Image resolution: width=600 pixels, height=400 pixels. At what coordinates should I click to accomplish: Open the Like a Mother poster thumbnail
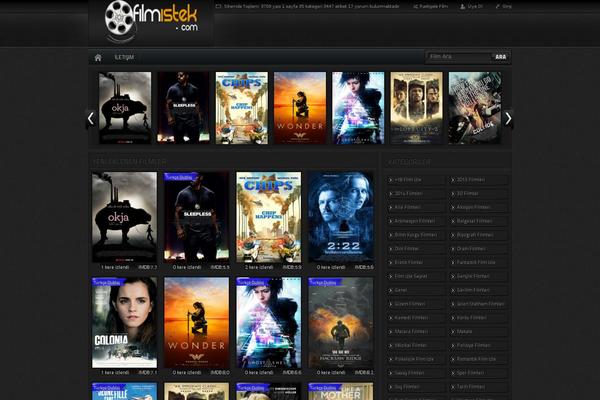(x=341, y=391)
